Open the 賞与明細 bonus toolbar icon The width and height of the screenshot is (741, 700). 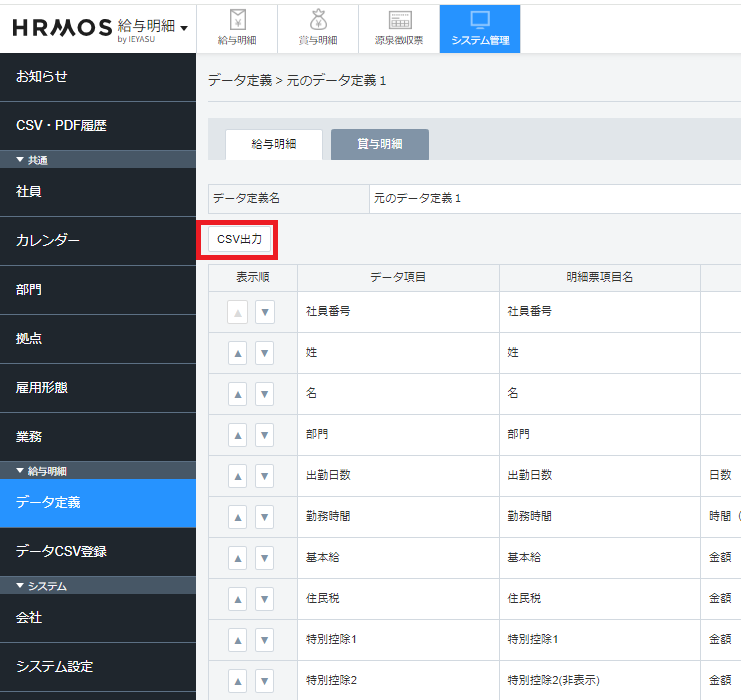[318, 29]
